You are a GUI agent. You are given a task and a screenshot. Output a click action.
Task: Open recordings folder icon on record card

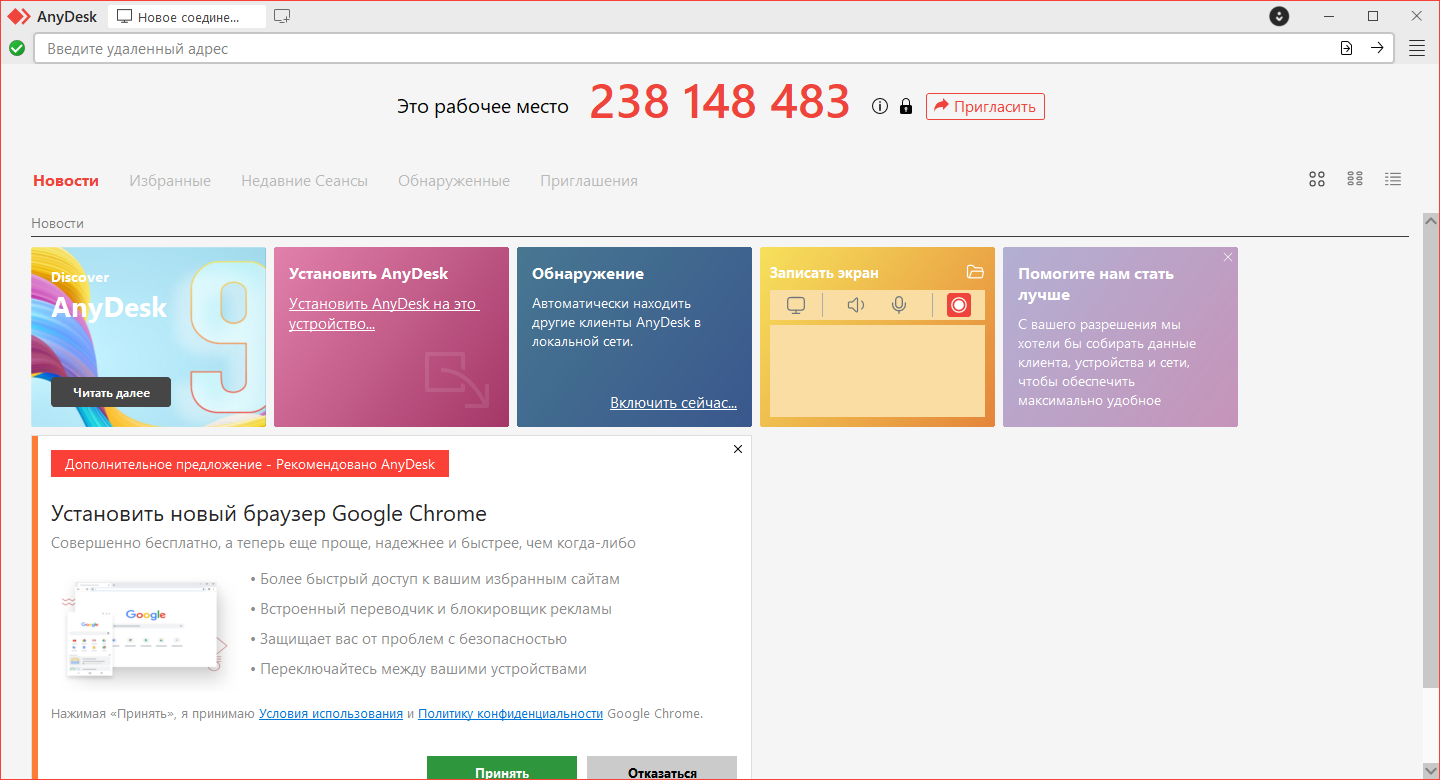(976, 272)
